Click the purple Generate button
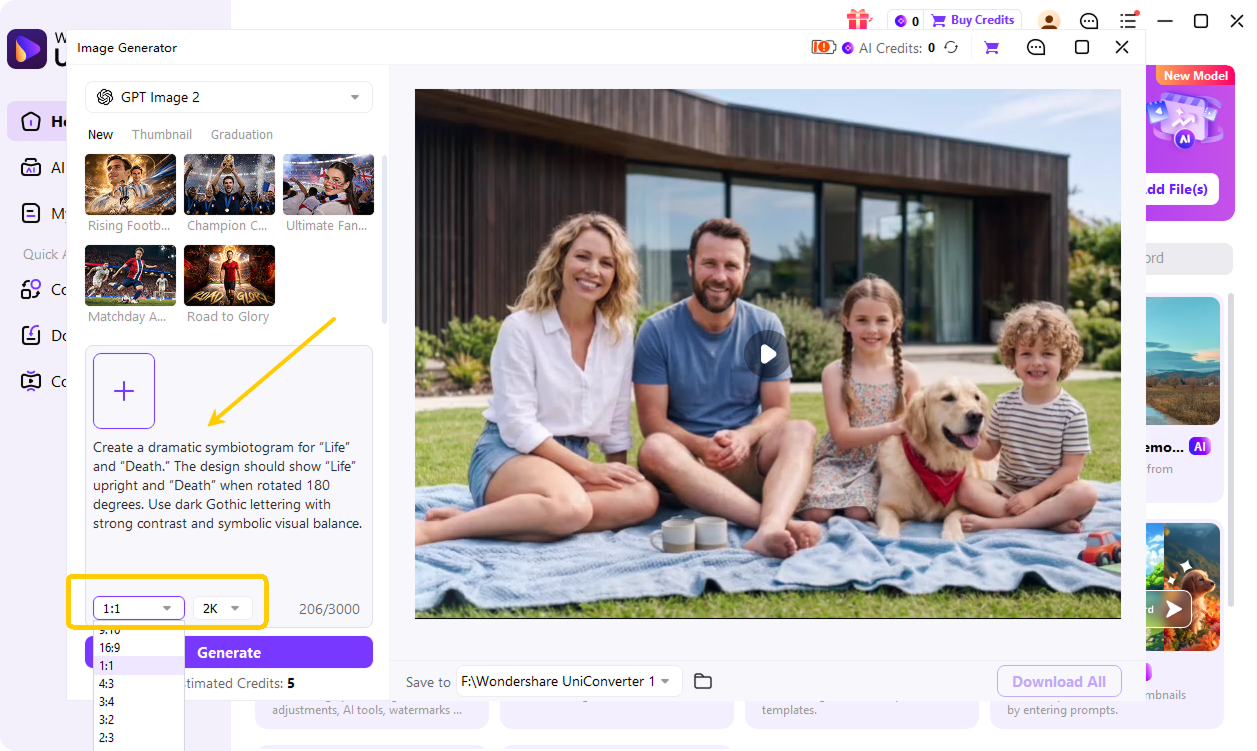Viewport: 1257px width, 751px height. (229, 652)
